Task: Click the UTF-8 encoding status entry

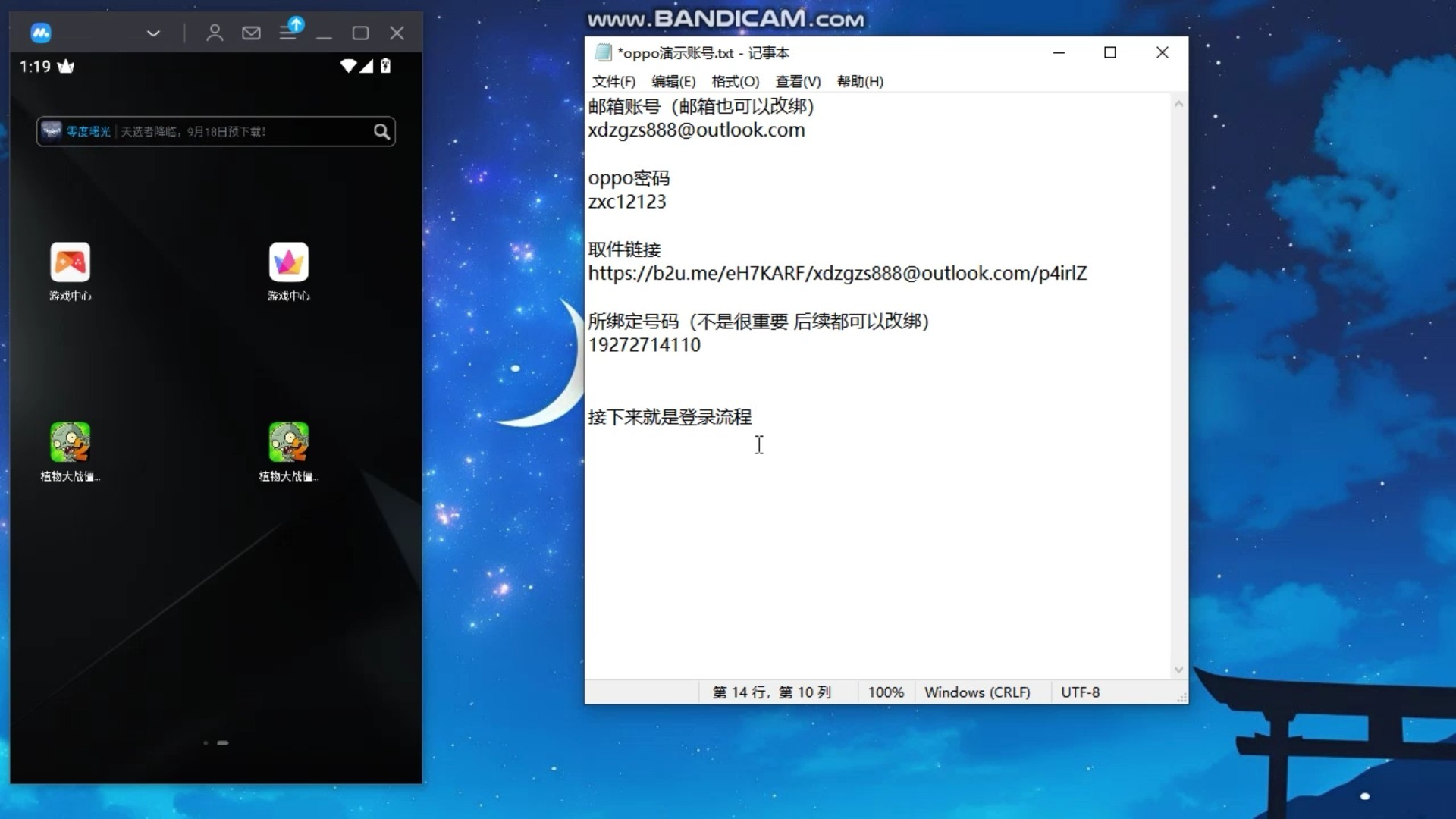Action: coord(1080,692)
